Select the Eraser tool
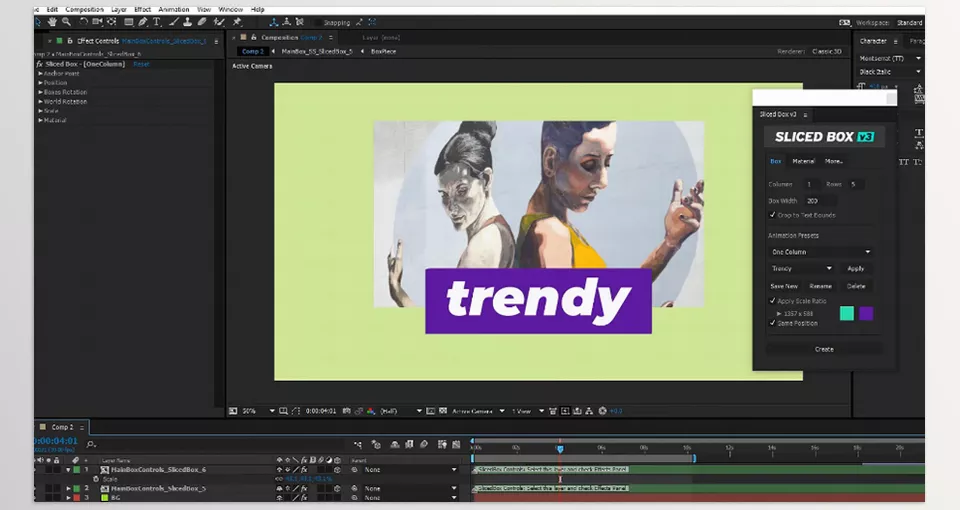960x510 pixels. point(202,21)
